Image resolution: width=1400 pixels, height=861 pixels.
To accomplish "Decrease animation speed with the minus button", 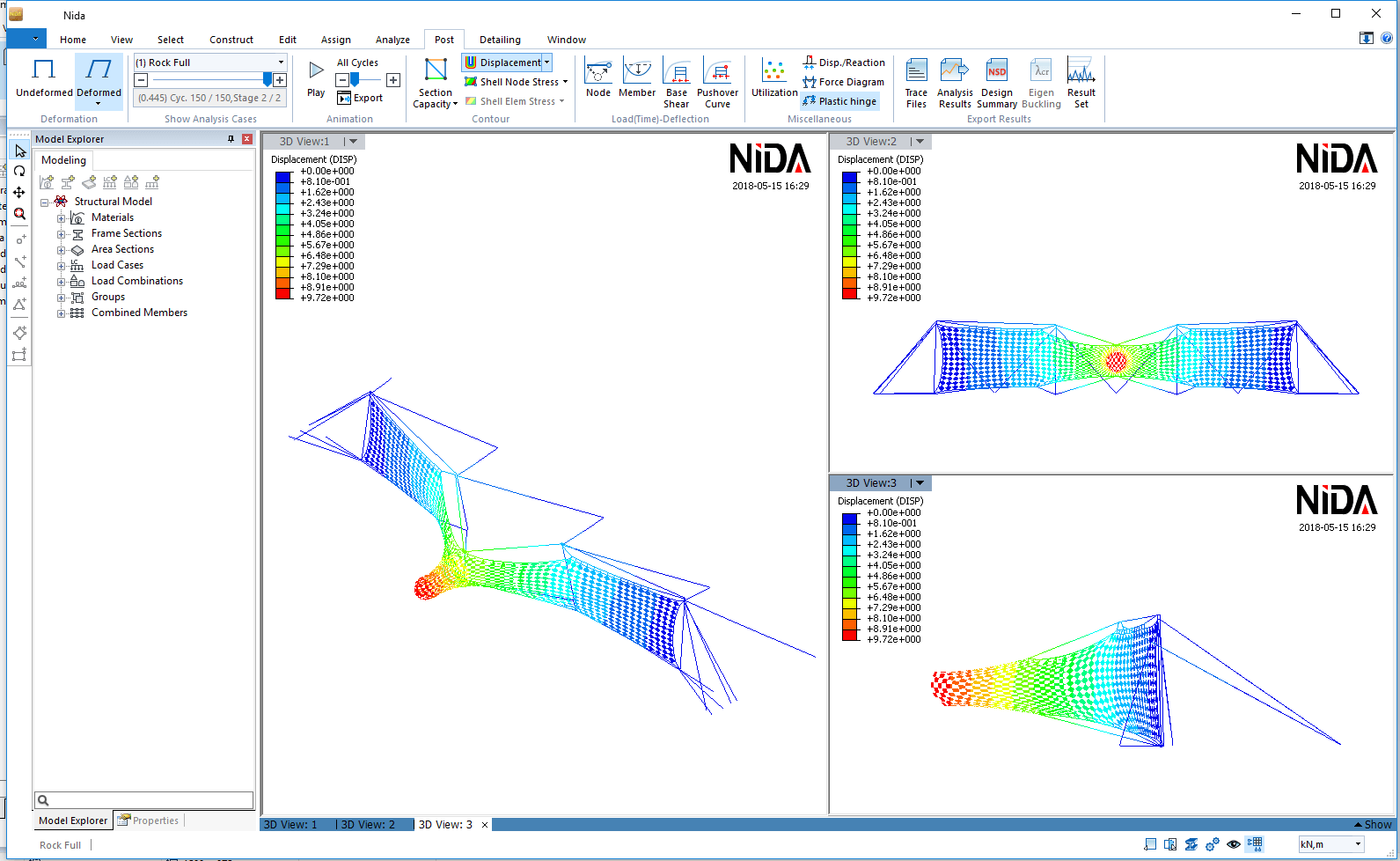I will [342, 80].
